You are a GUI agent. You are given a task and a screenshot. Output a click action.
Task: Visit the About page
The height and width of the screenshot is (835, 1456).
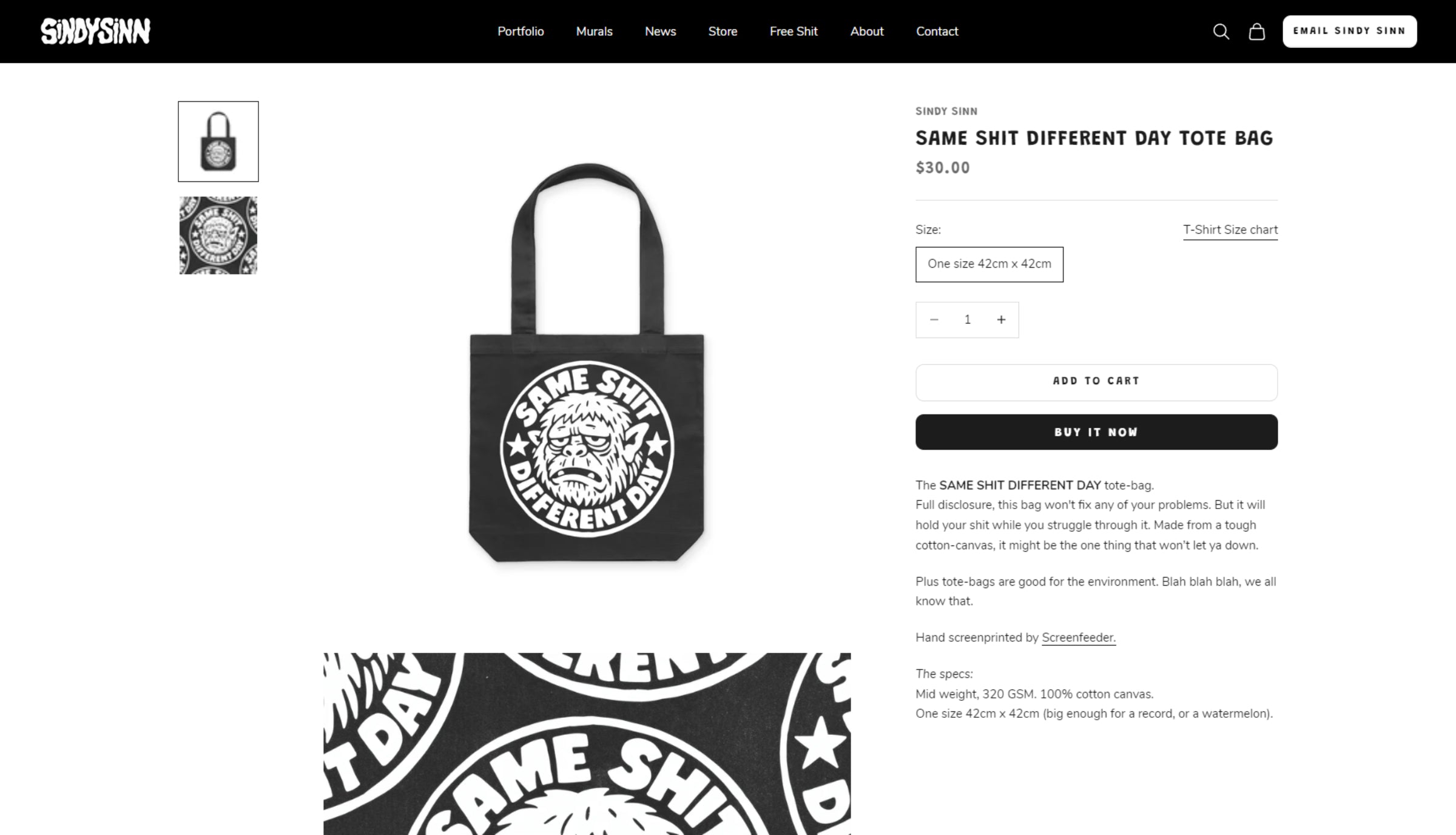click(x=866, y=32)
